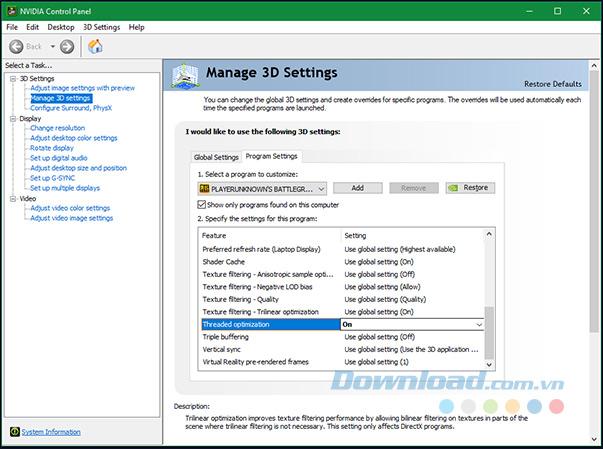Viewport: 603px width, 449px height.
Task: Open the Threaded optimization setting dropdown
Action: [x=479, y=325]
